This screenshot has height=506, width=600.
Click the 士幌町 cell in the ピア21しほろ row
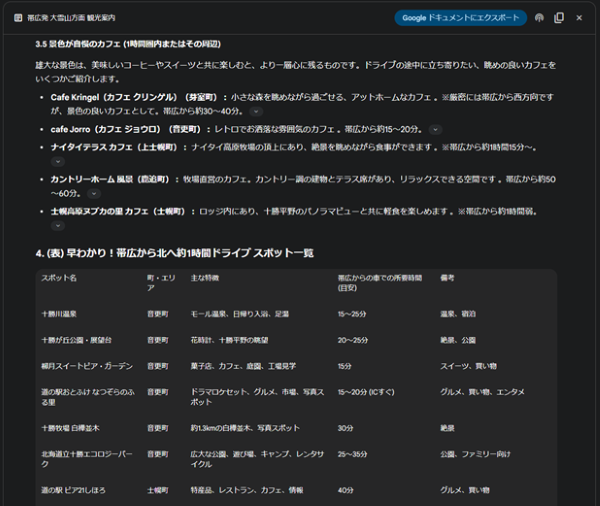point(158,490)
